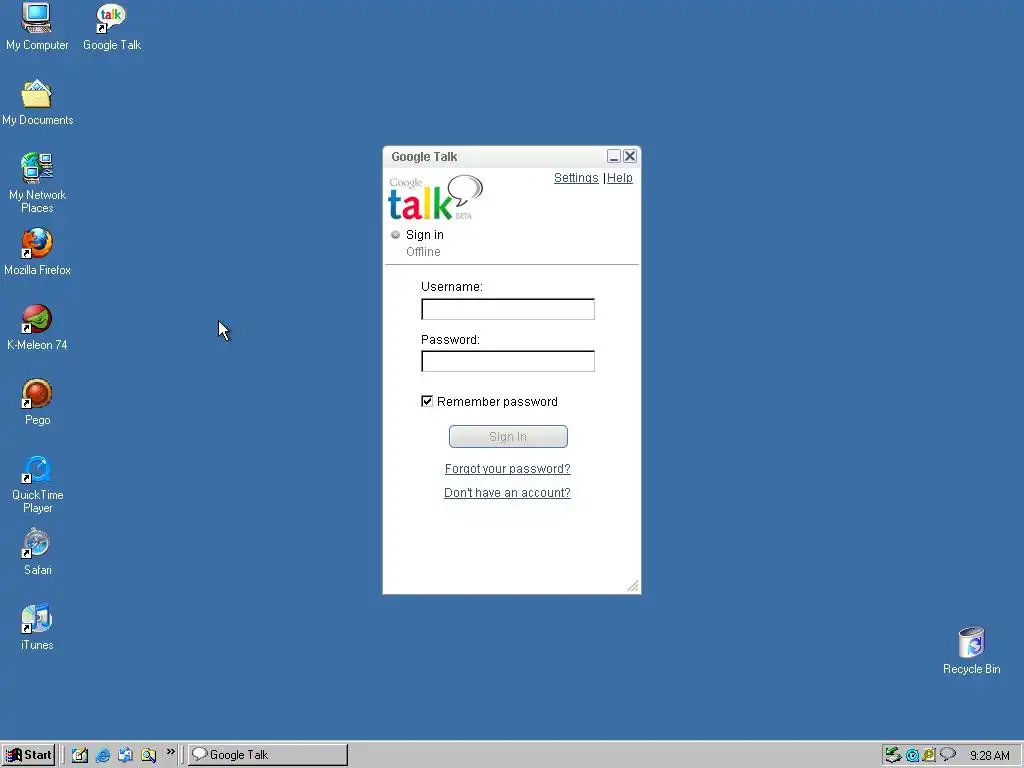Click the 9:28 AM system clock
Screen dimensions: 1024x768
[989, 756]
